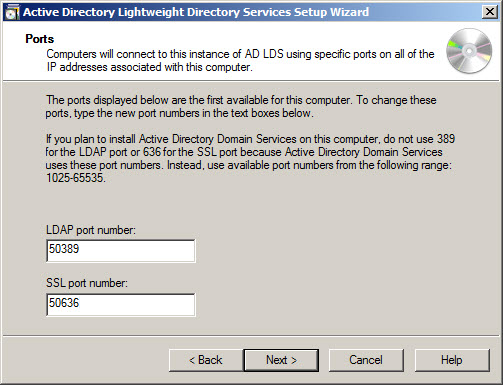Cancel the setup wizard
This screenshot has width=503, height=385.
(x=366, y=360)
